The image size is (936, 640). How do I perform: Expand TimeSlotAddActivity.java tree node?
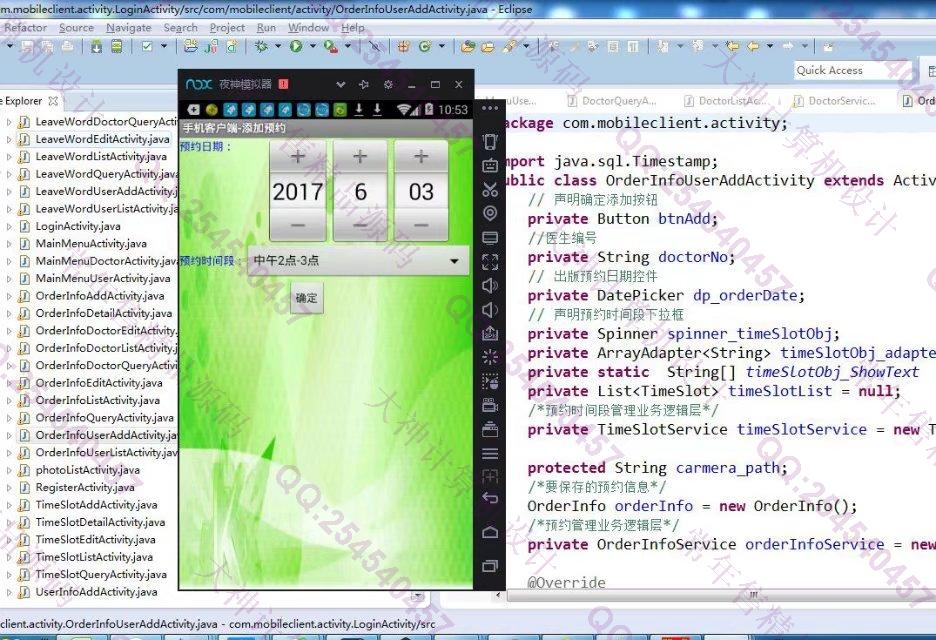click(9, 505)
